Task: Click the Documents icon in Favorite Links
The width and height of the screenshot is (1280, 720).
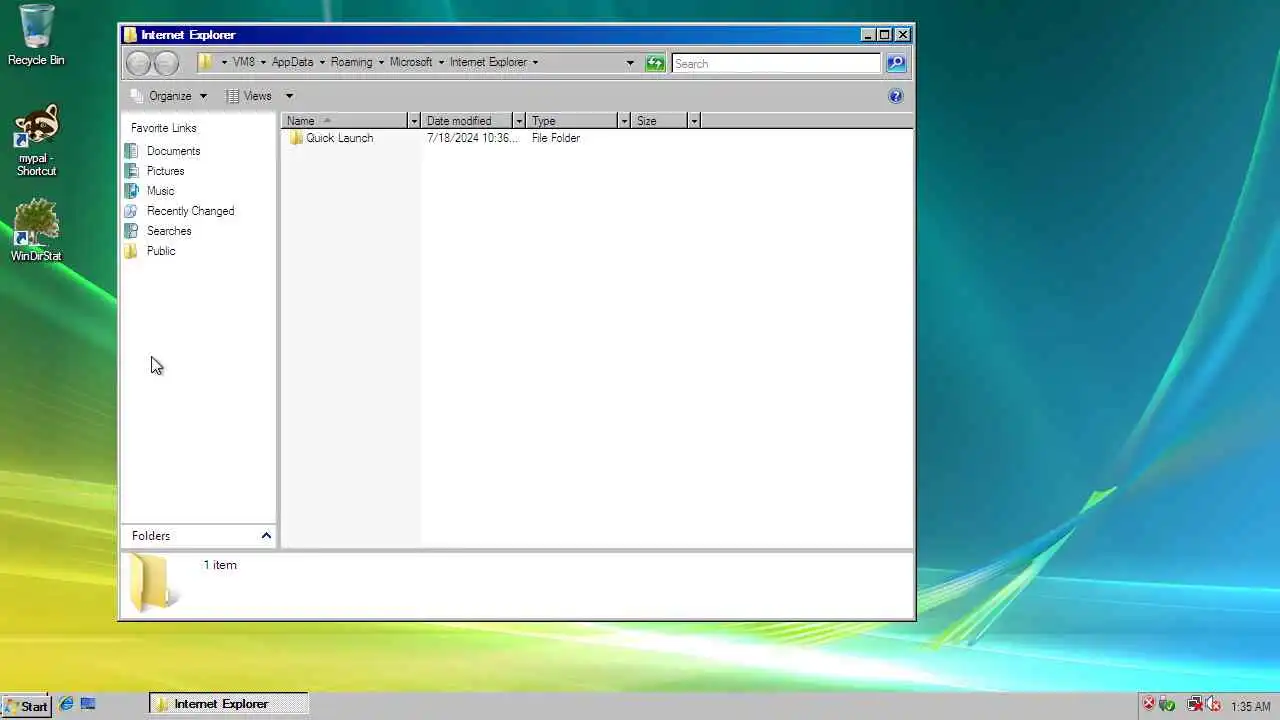Action: (x=131, y=151)
